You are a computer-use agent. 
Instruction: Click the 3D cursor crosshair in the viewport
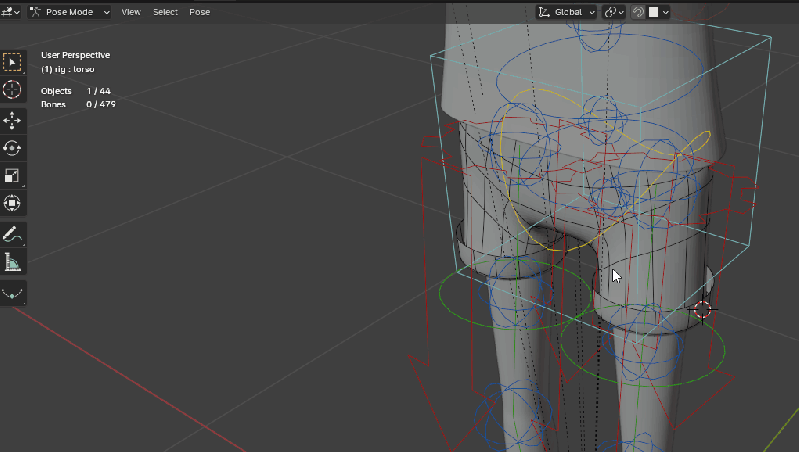pyautogui.click(x=702, y=309)
